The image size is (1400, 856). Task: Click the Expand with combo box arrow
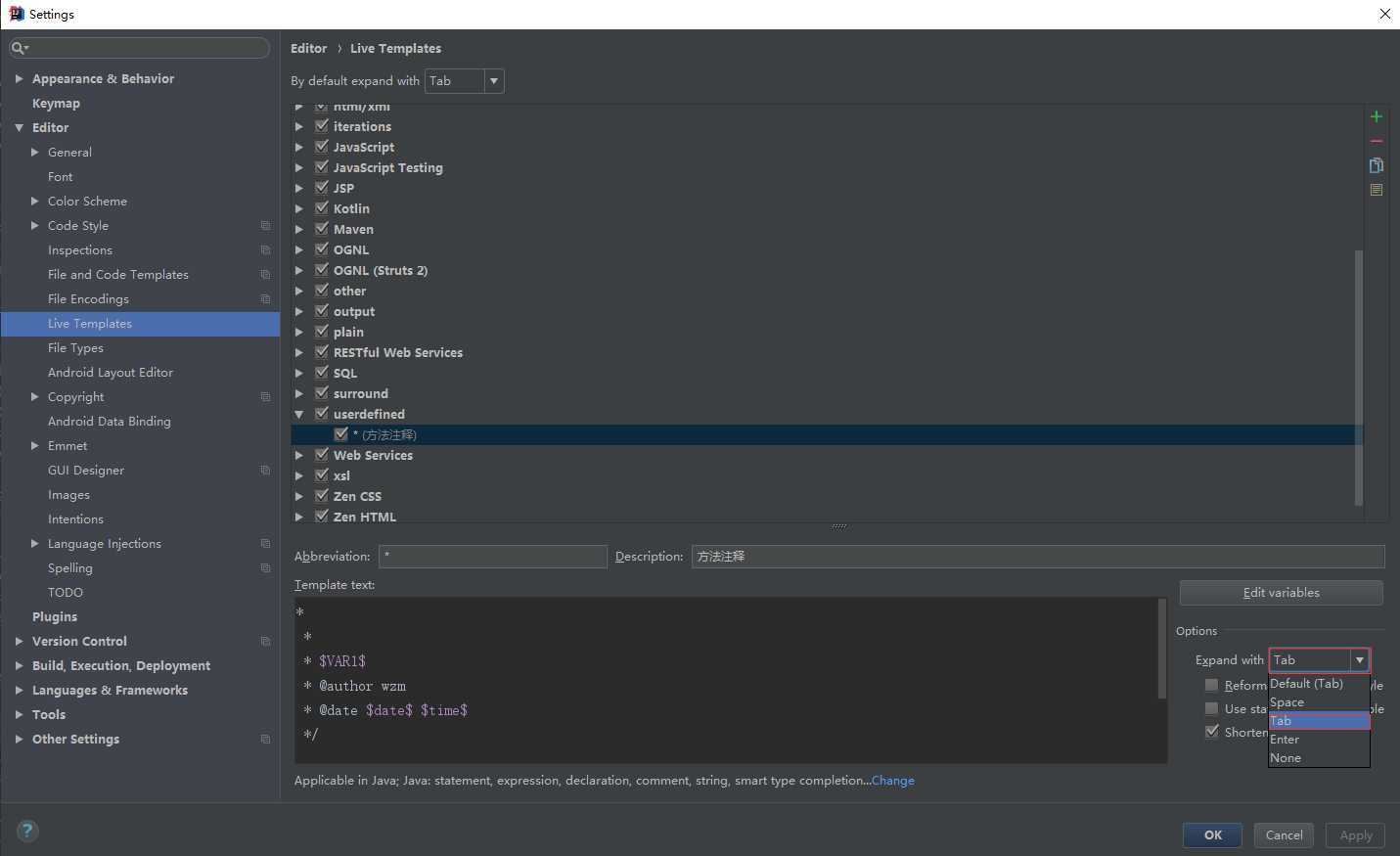tap(1360, 660)
